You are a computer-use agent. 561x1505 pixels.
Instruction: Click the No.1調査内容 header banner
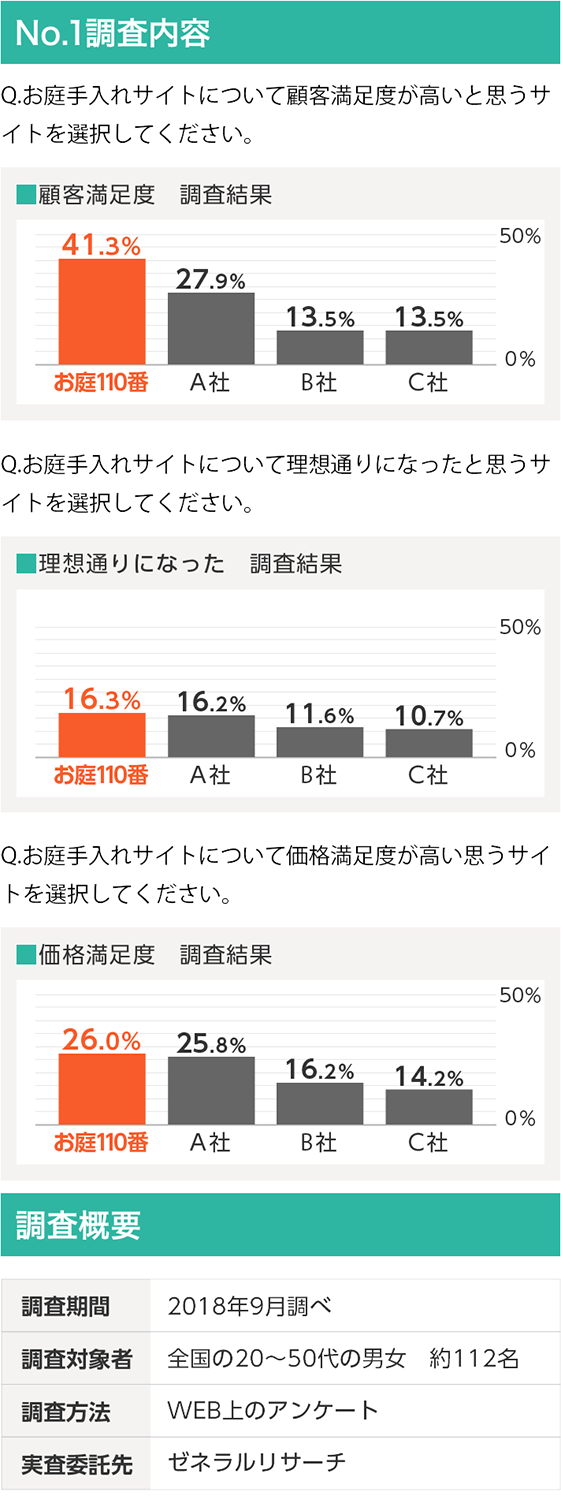click(x=280, y=33)
